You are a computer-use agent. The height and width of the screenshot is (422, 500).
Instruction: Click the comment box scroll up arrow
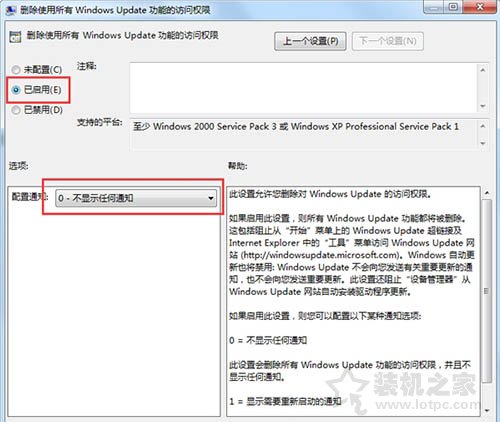pyautogui.click(x=483, y=70)
